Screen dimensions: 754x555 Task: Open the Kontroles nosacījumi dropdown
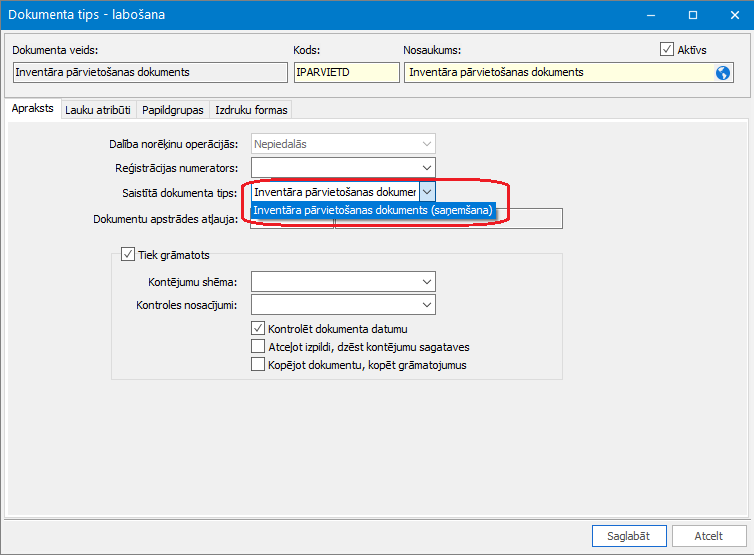(x=427, y=304)
